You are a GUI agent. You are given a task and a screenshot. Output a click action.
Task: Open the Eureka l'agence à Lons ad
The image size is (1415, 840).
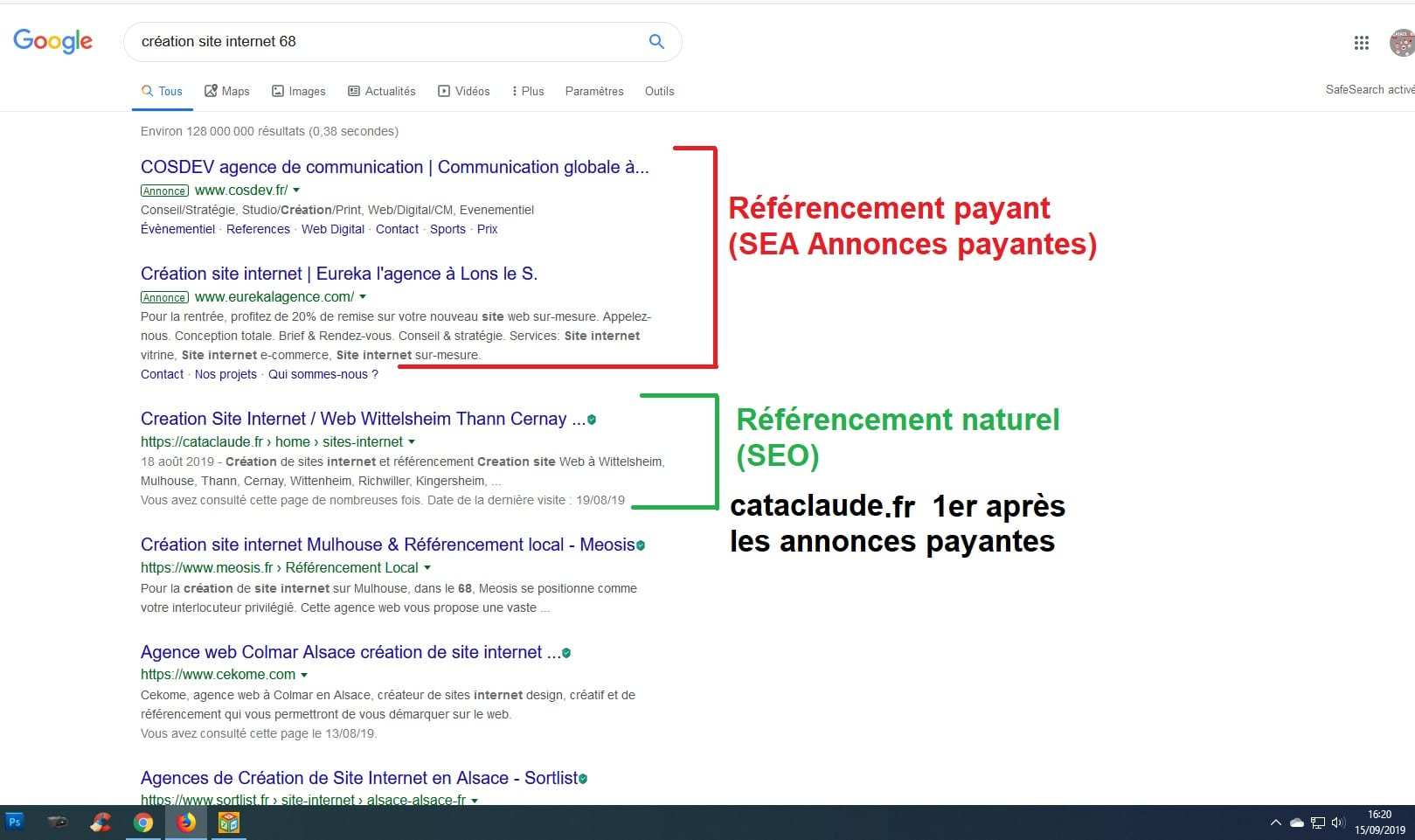(x=339, y=274)
